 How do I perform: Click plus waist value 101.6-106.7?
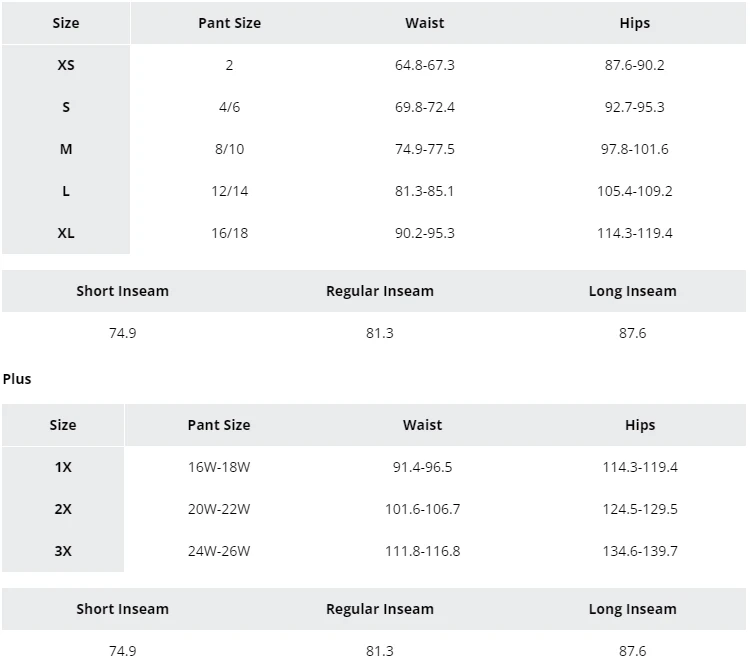[423, 509]
